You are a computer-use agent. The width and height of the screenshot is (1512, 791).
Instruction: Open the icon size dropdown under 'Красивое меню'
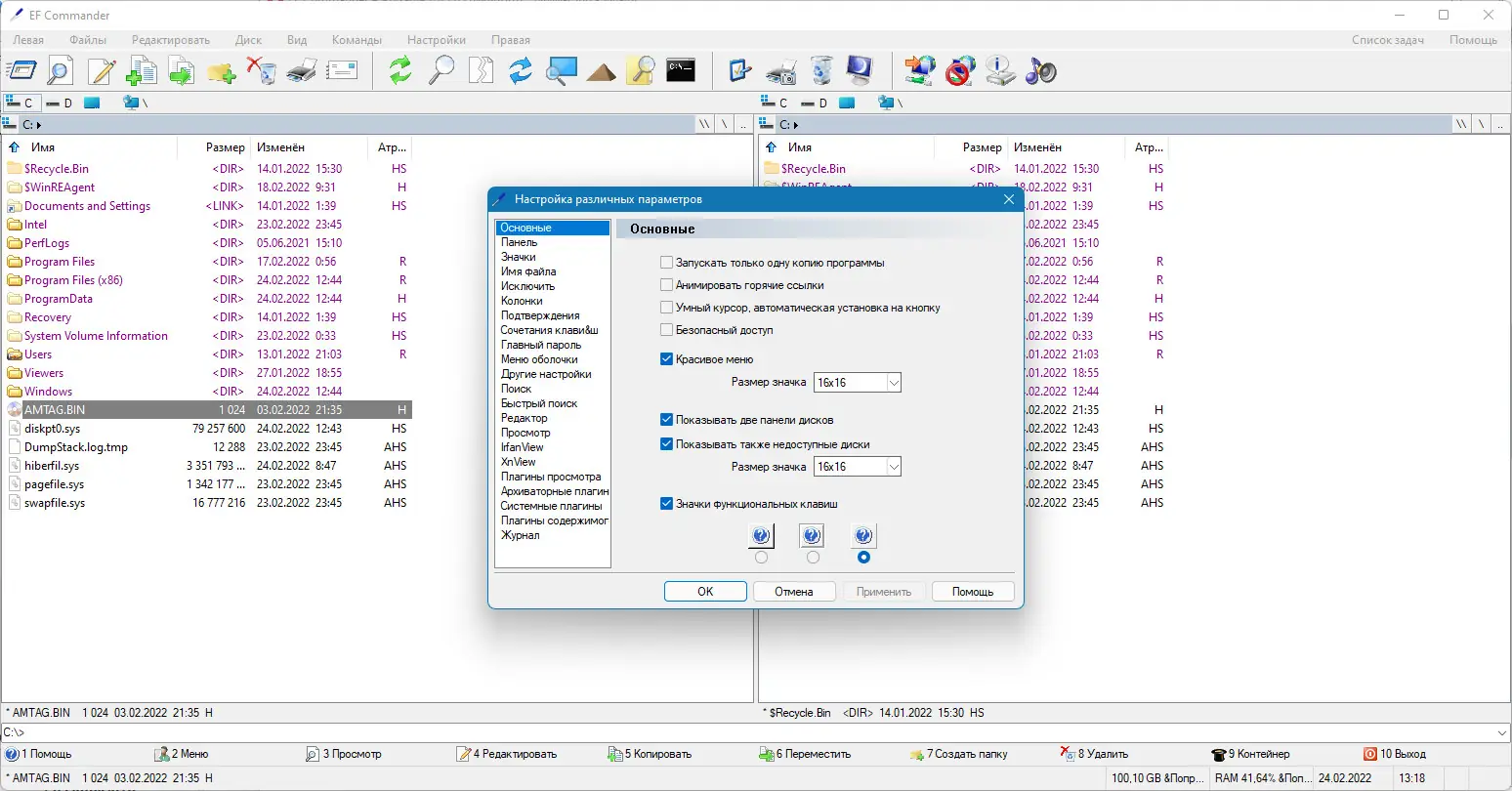click(x=894, y=383)
